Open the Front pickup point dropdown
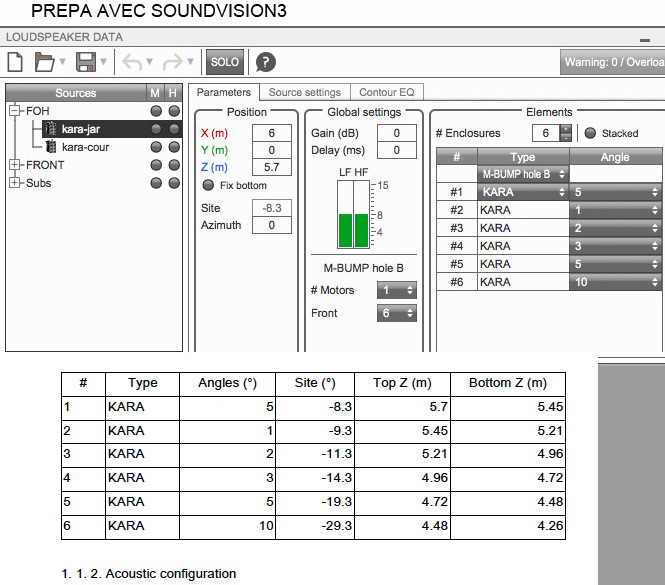 pyautogui.click(x=397, y=313)
